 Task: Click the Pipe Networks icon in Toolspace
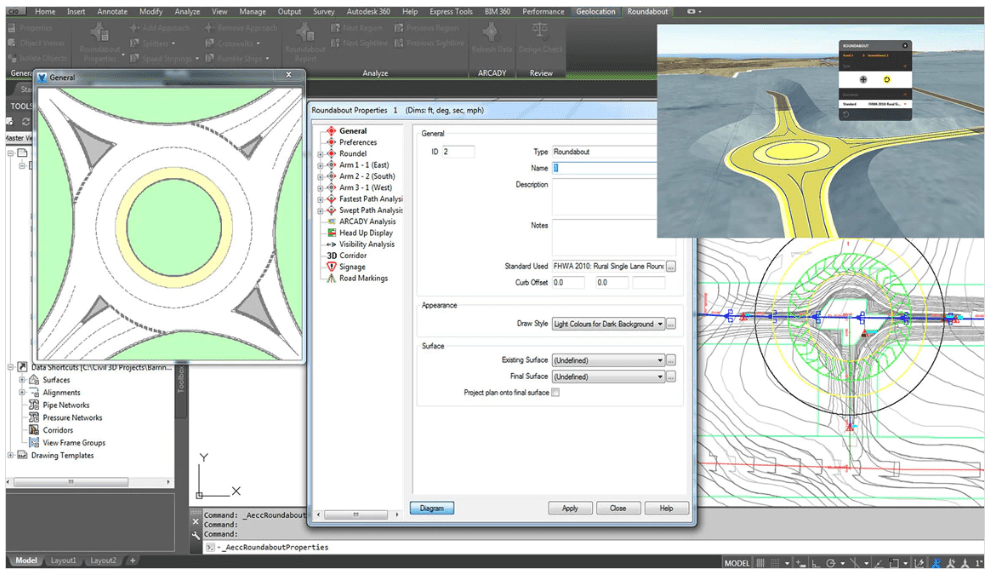(34, 405)
